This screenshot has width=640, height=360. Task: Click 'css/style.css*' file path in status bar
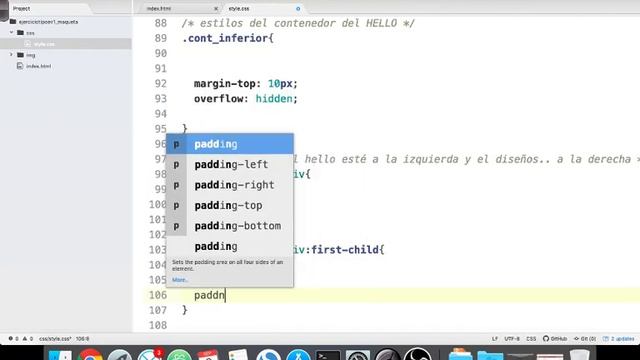tap(55, 339)
